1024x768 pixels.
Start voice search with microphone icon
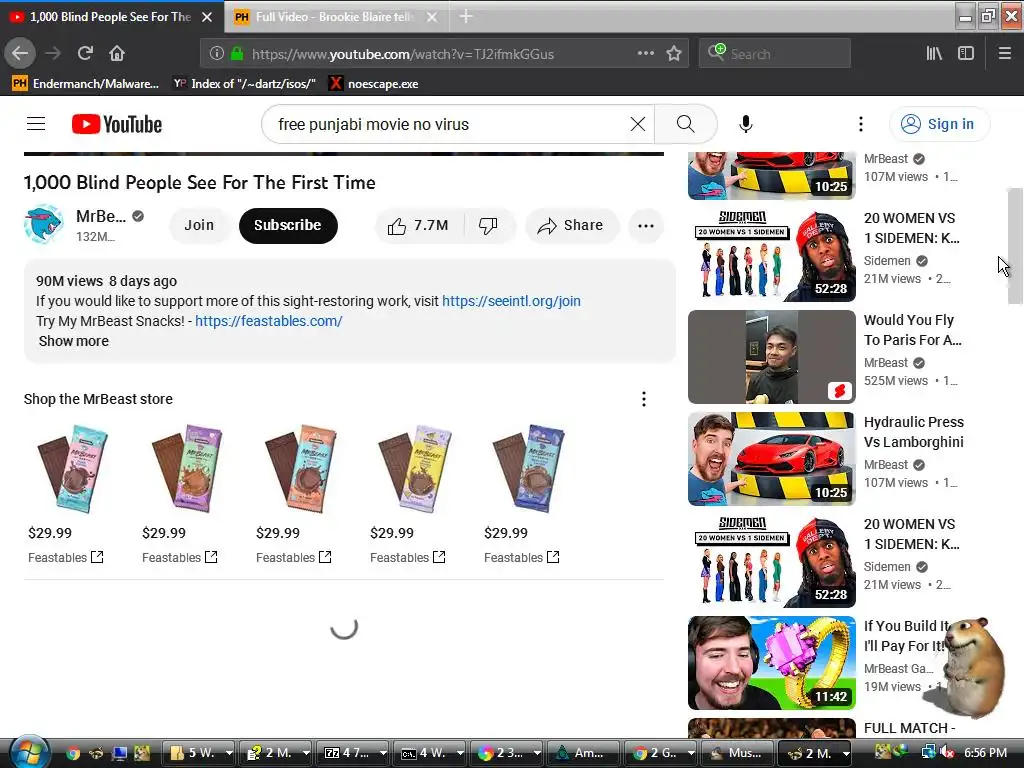point(745,124)
